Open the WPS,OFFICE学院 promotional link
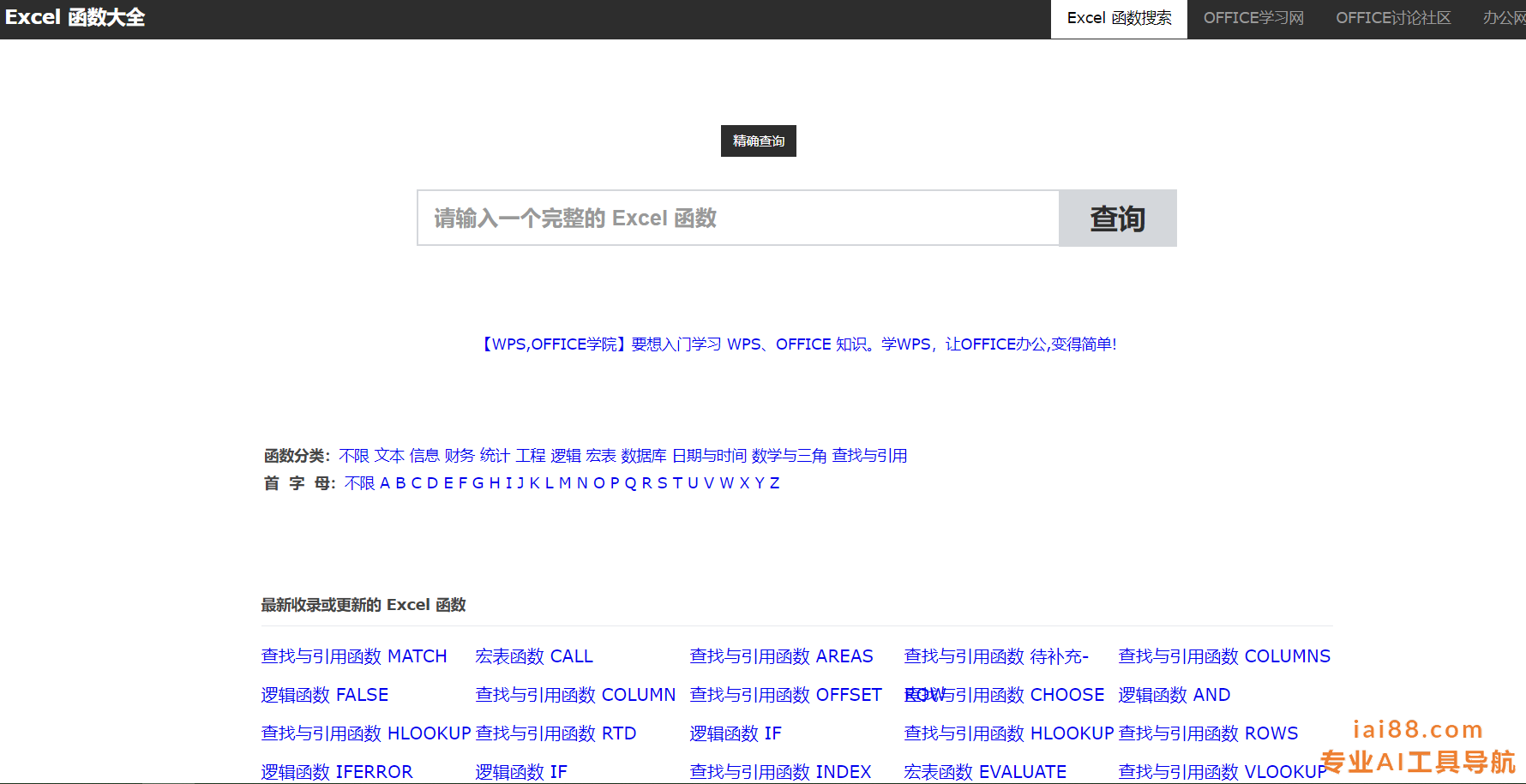The width and height of the screenshot is (1526, 784). pos(796,344)
